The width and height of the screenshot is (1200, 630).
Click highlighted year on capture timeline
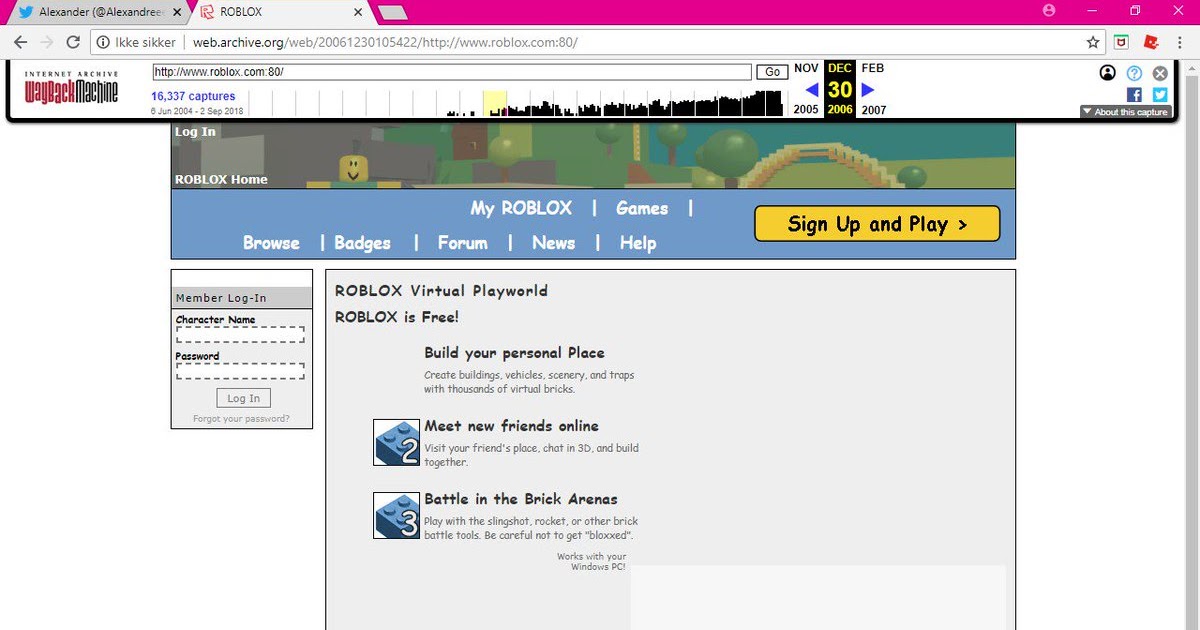[494, 104]
